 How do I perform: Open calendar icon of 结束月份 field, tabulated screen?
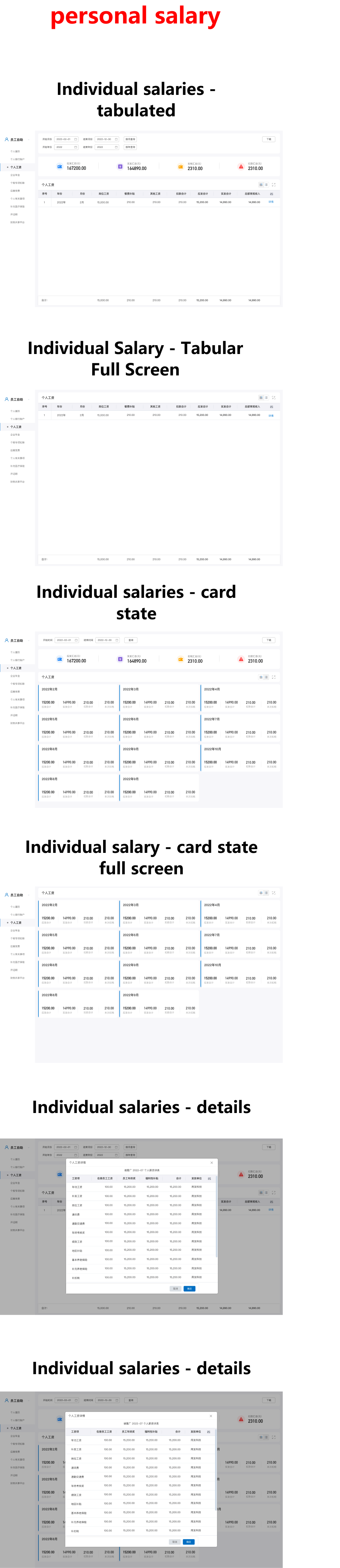pos(116,139)
